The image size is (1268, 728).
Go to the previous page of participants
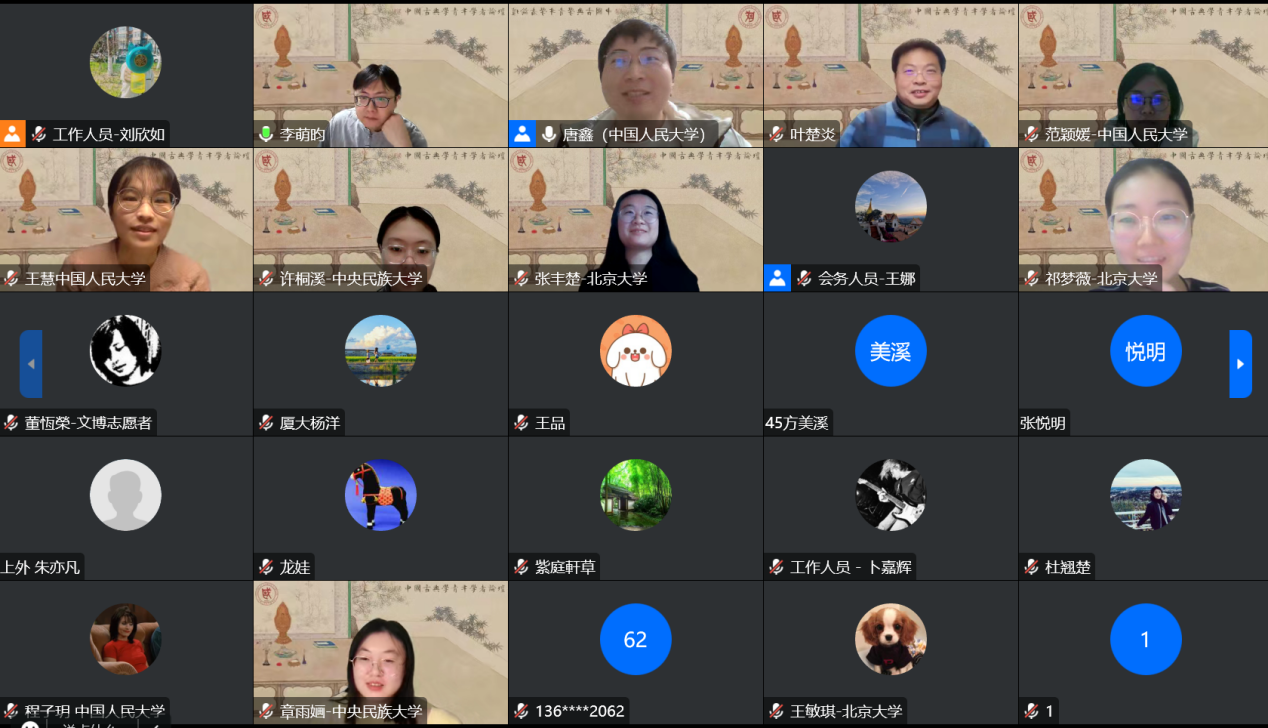pos(31,364)
